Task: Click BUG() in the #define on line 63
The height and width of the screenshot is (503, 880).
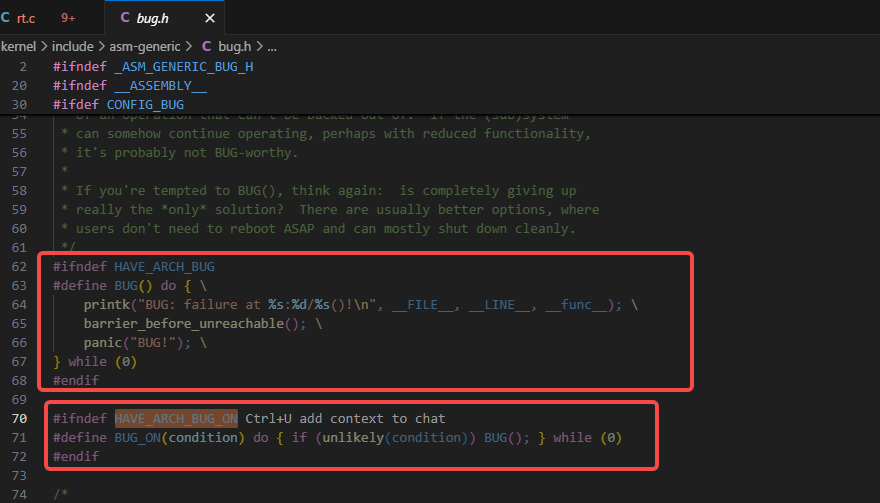Action: point(133,286)
